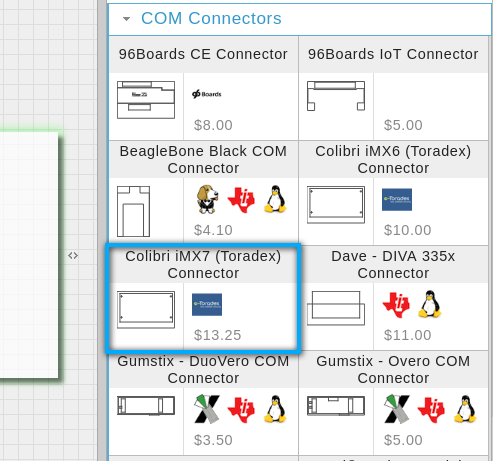Click Texas Instruments icon in BeagleBone Black card
This screenshot has width=493, height=461.
pos(241,200)
